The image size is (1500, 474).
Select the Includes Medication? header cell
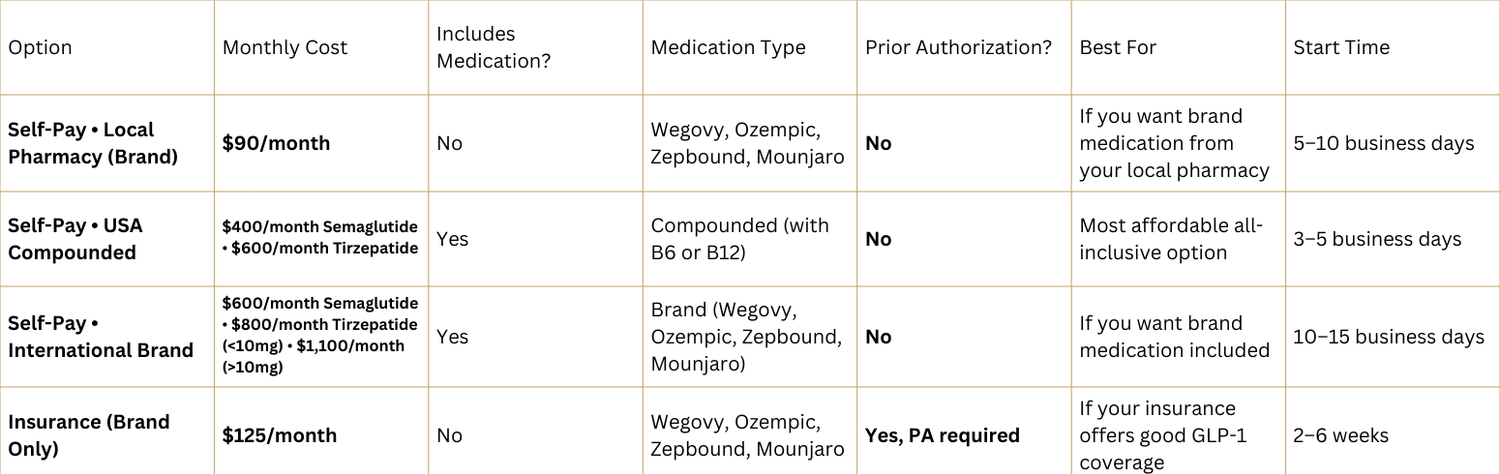pos(494,47)
